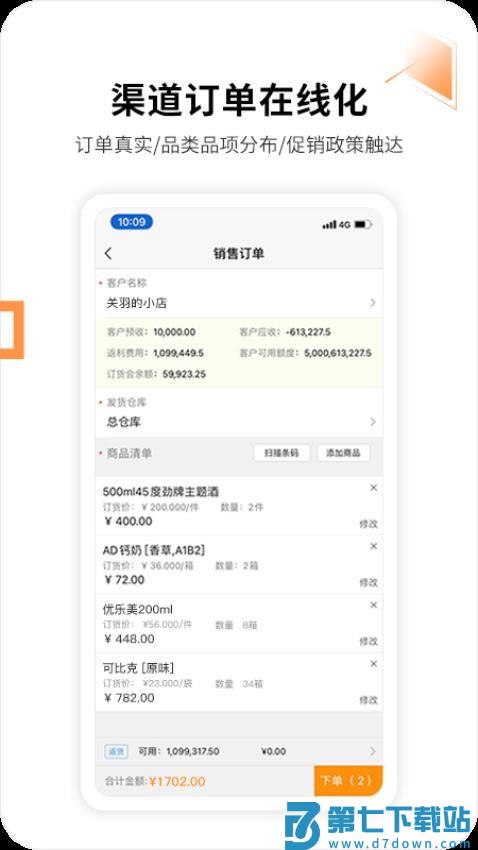Screen dimensions: 478x850
Task: Remove 500ml45度劲牌主题酒 with its X icon
Action: pyautogui.click(x=373, y=488)
